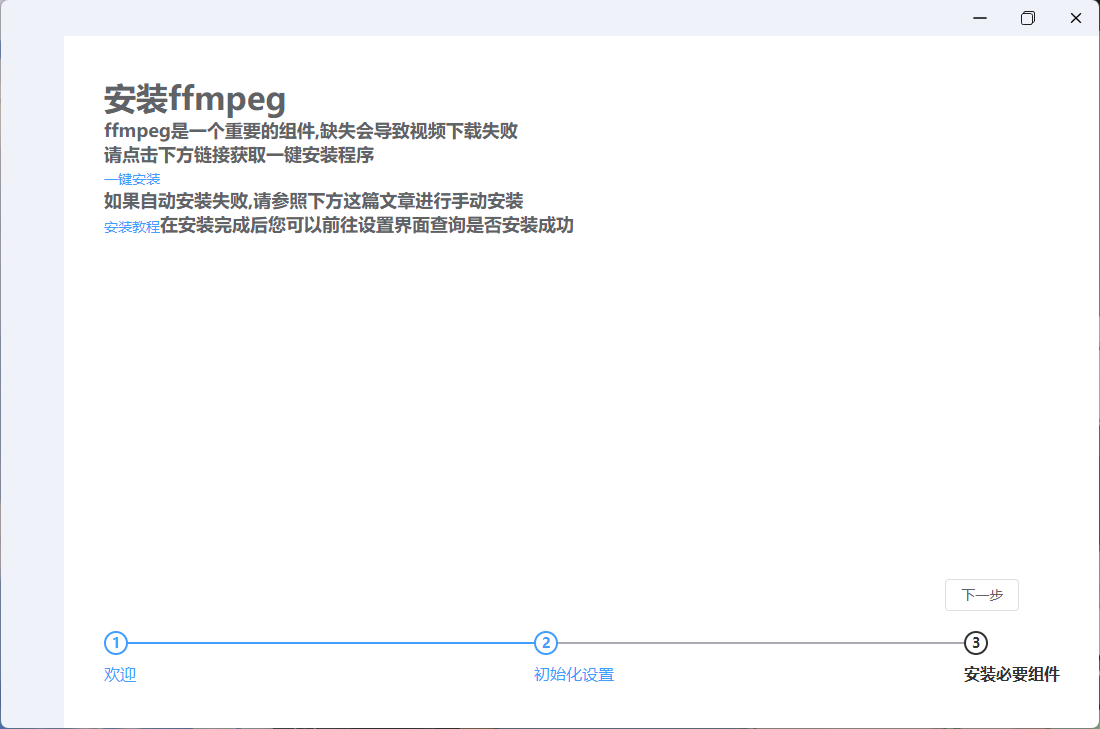Minimize the installer window

coord(980,18)
